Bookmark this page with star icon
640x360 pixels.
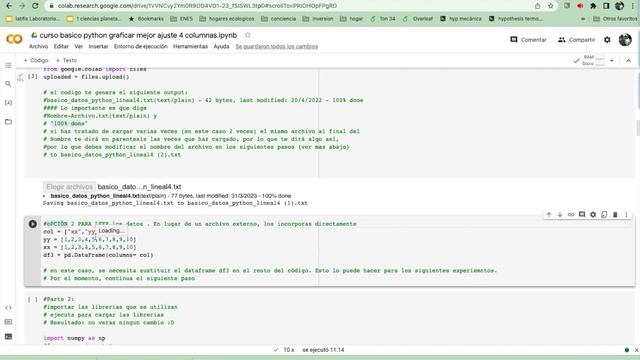click(551, 6)
